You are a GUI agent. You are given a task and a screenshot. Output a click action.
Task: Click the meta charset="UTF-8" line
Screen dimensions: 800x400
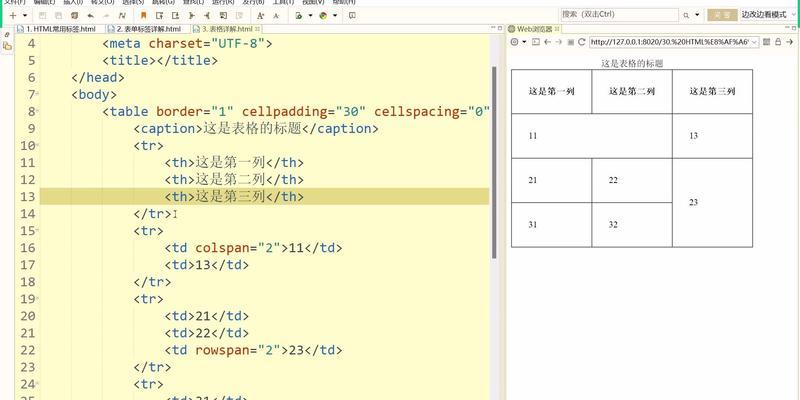[187, 43]
